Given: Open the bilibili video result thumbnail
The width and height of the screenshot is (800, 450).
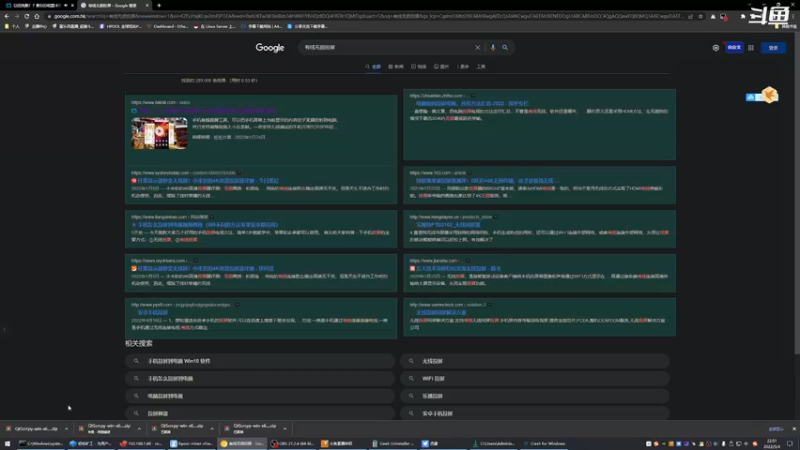Looking at the screenshot, I should pyautogui.click(x=159, y=133).
